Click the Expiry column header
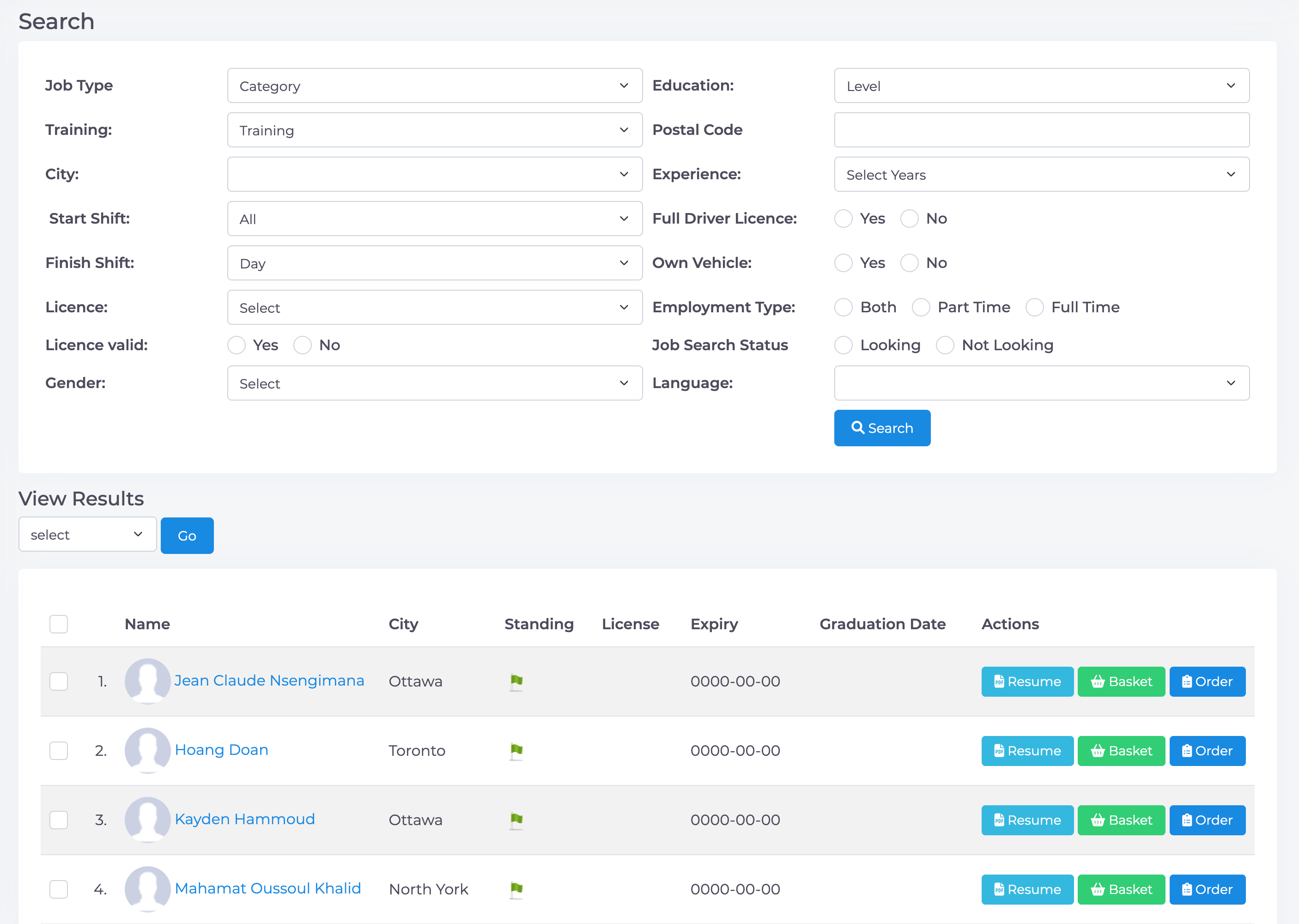Screen dimensions: 1299x924 click(714, 625)
